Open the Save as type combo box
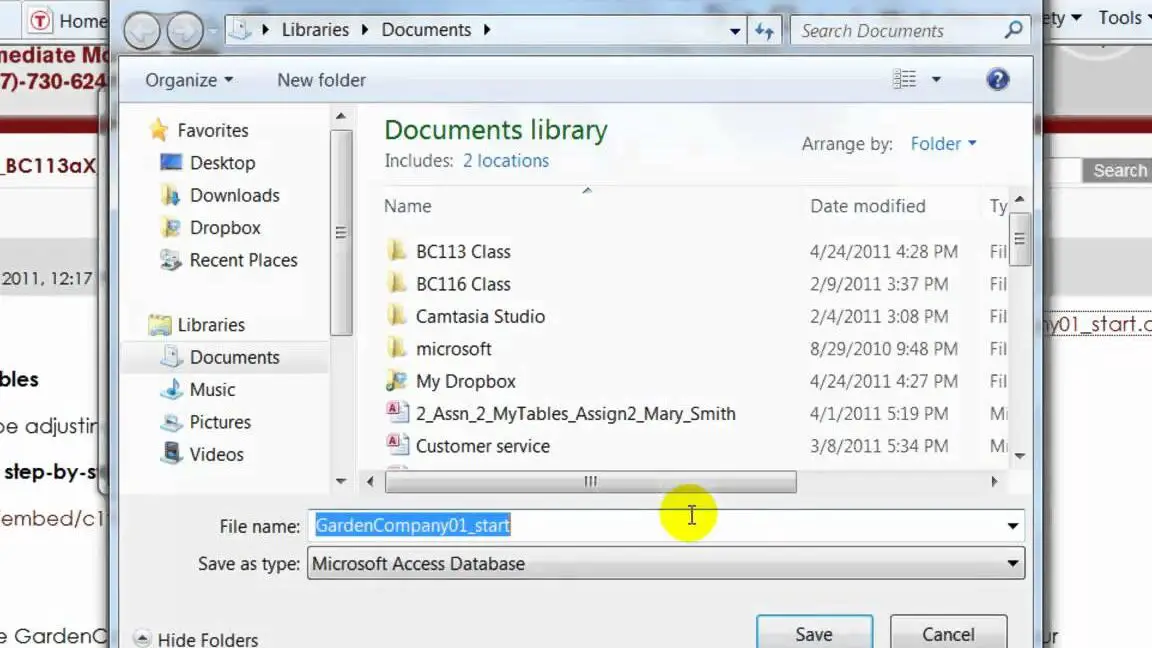Viewport: 1152px width, 648px height. click(666, 564)
